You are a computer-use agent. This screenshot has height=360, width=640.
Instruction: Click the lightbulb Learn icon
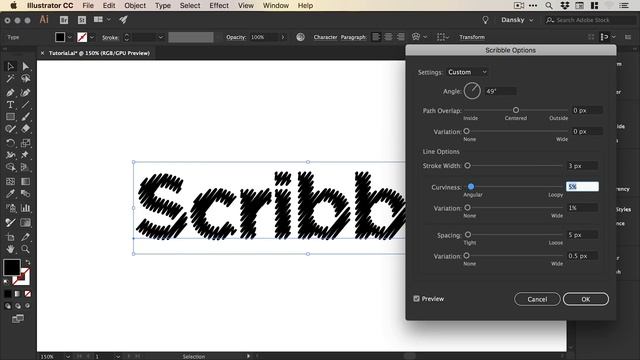[485, 20]
